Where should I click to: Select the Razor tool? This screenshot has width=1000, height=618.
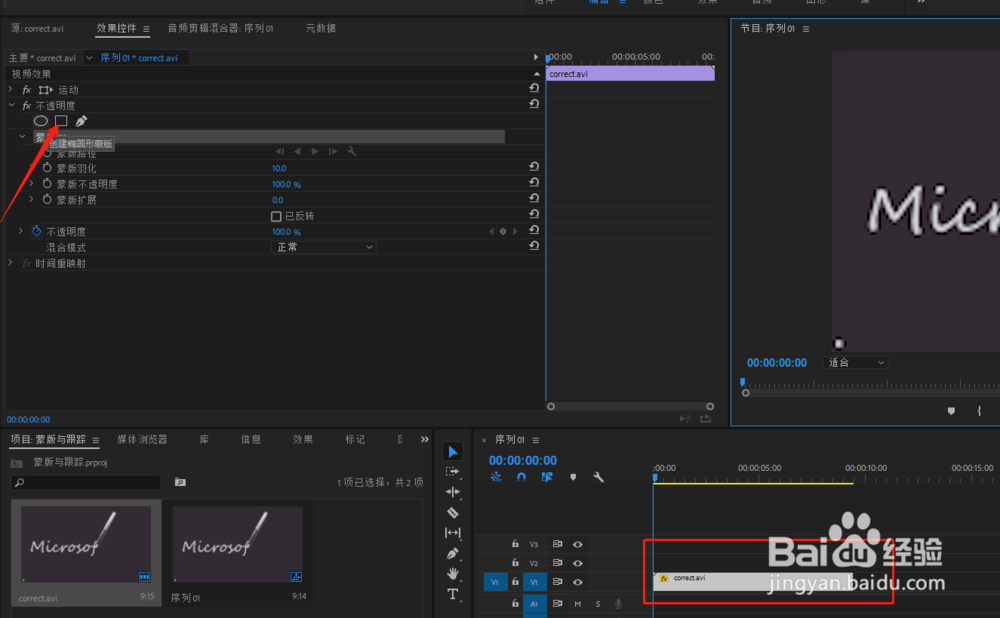453,513
